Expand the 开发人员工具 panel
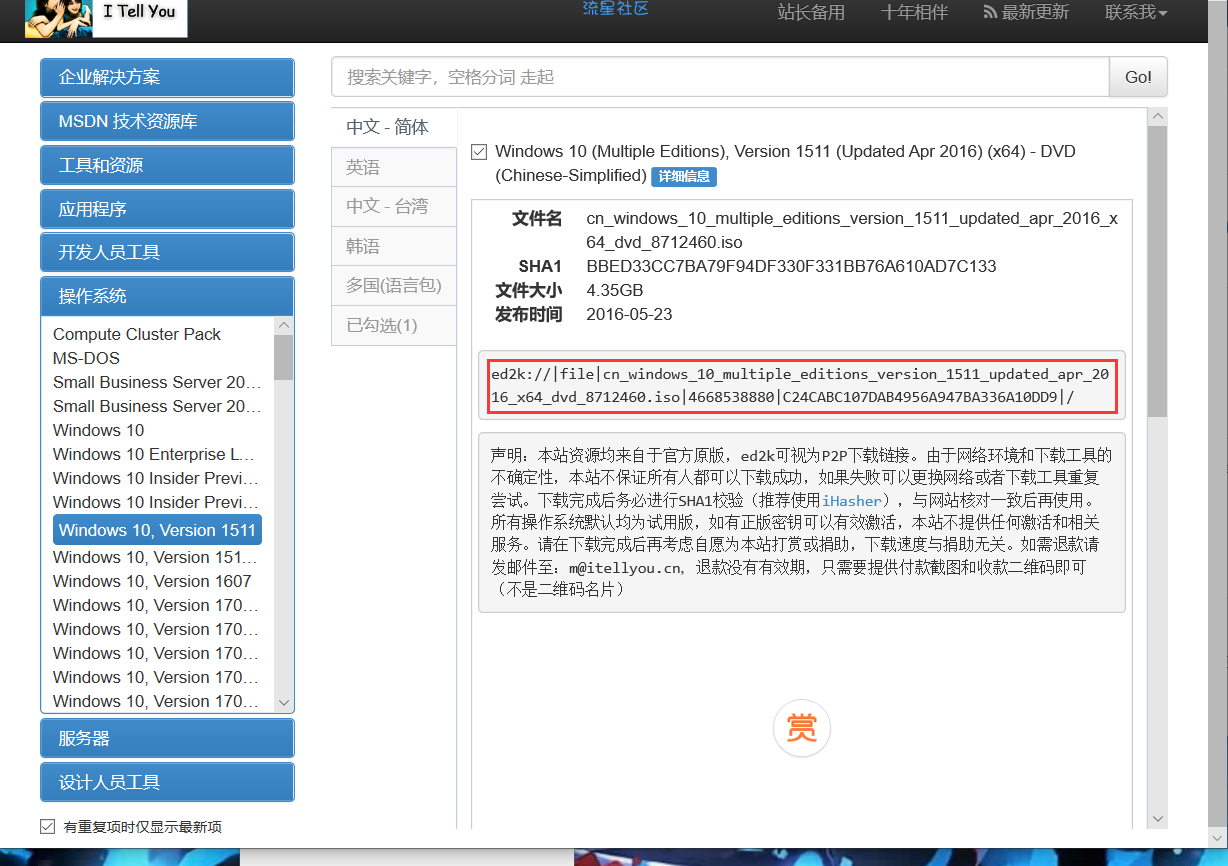This screenshot has height=866, width=1228. click(x=167, y=252)
